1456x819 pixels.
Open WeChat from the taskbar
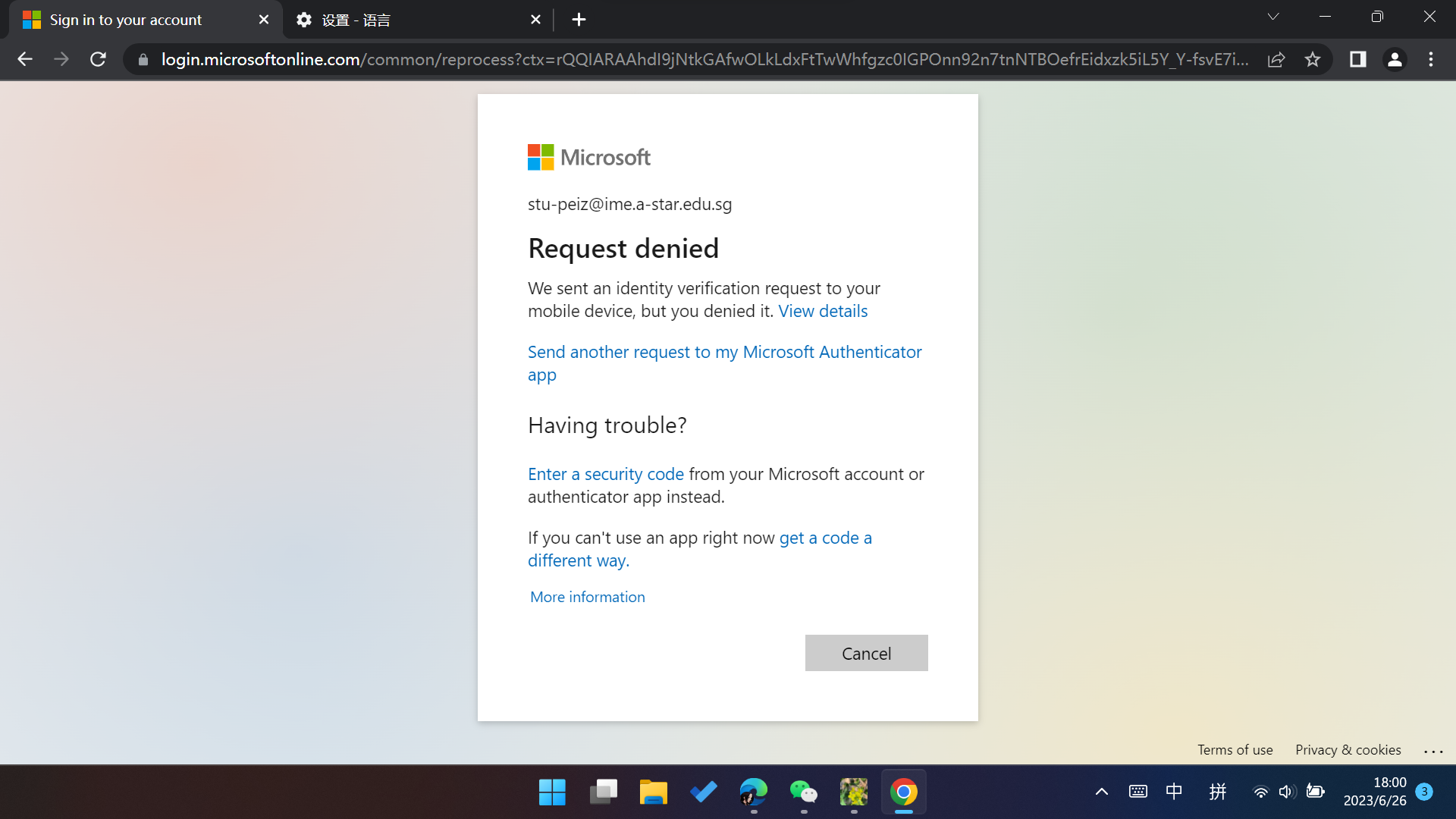[x=804, y=792]
